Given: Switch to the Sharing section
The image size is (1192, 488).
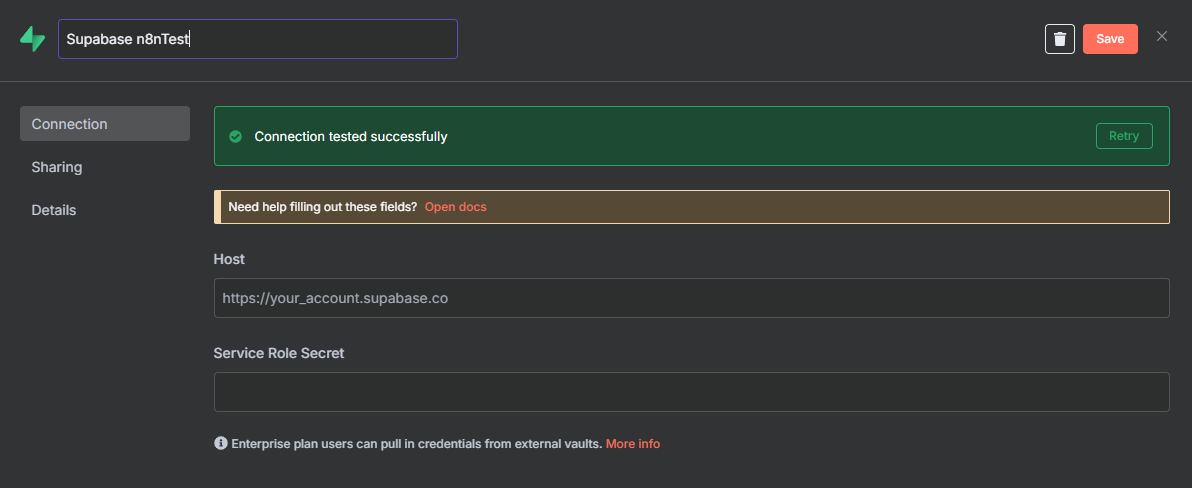Looking at the screenshot, I should (57, 167).
